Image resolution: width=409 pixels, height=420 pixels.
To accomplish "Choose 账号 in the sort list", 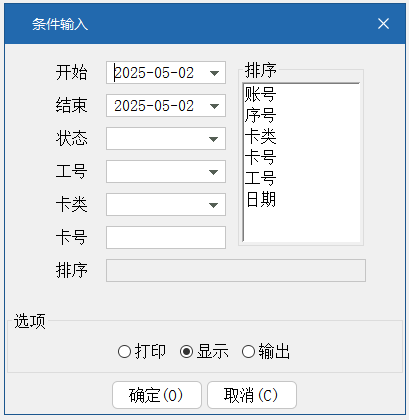I will coord(260,94).
